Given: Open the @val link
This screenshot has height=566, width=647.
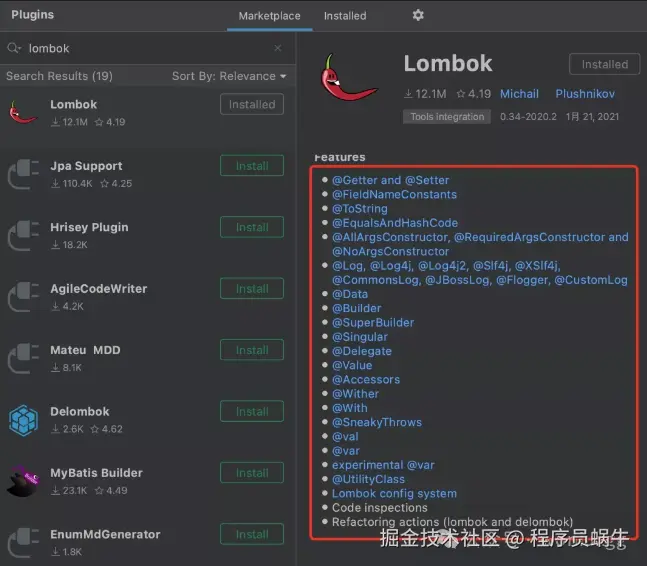Looking at the screenshot, I should tap(345, 436).
